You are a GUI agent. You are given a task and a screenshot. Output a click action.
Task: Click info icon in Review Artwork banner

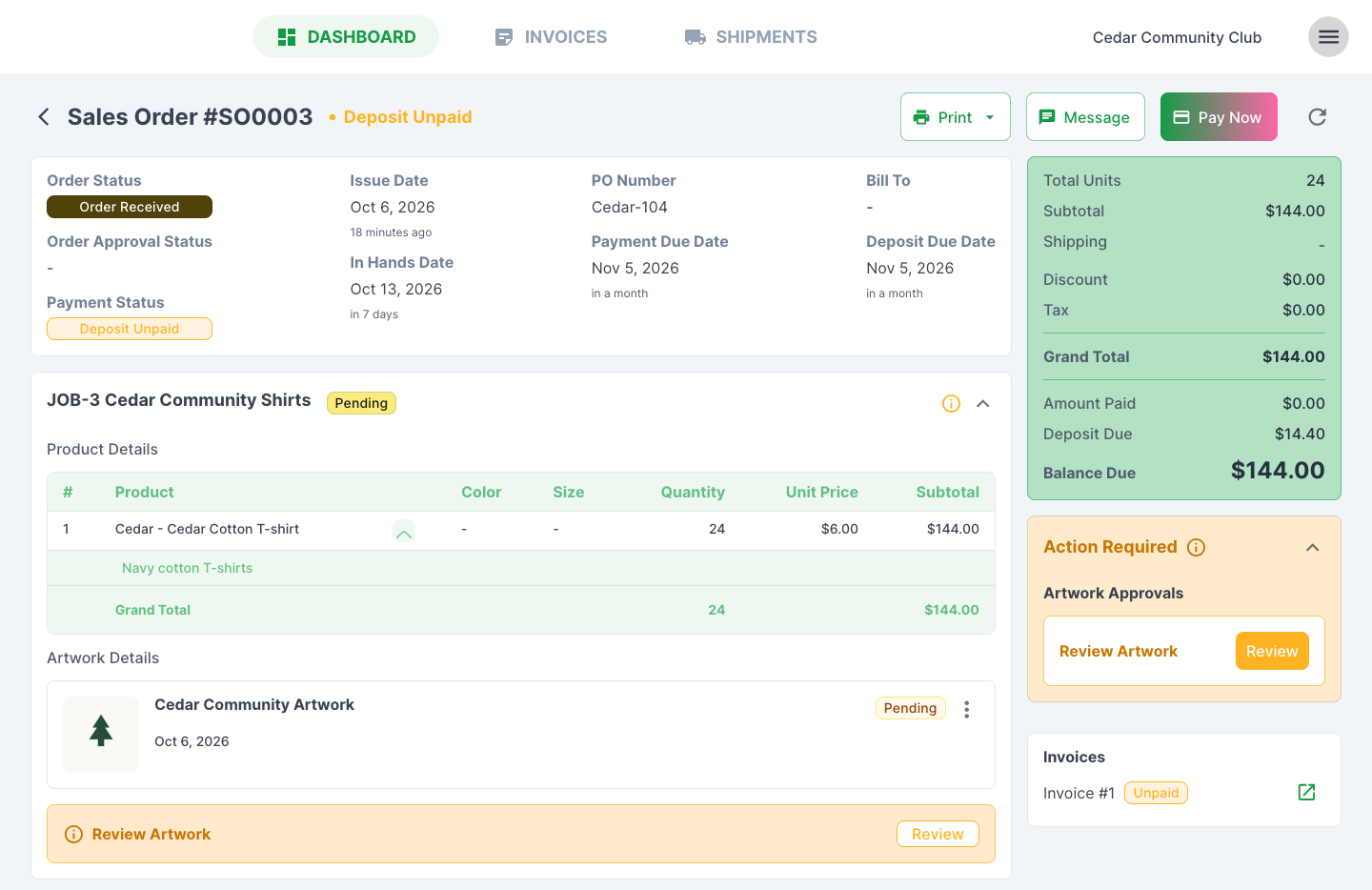click(73, 835)
